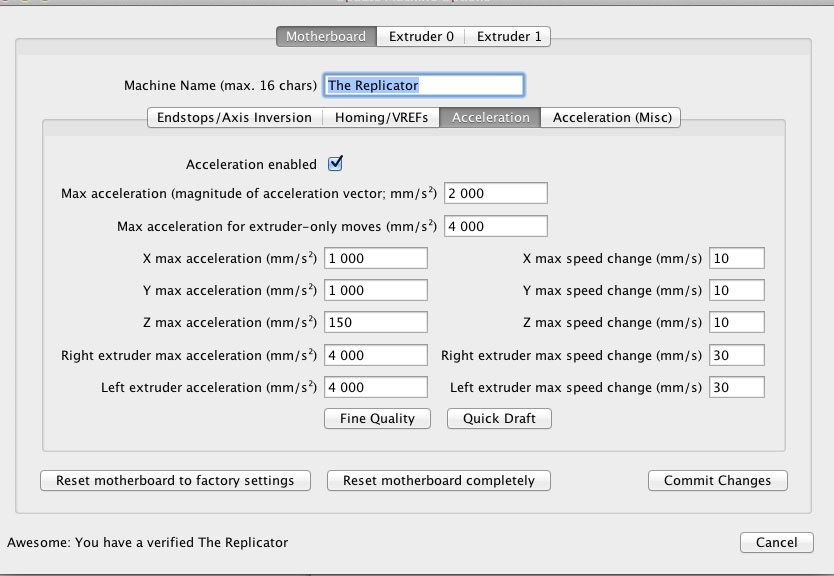Cancel the machine options dialog
Image resolution: width=834 pixels, height=576 pixels.
(x=777, y=542)
